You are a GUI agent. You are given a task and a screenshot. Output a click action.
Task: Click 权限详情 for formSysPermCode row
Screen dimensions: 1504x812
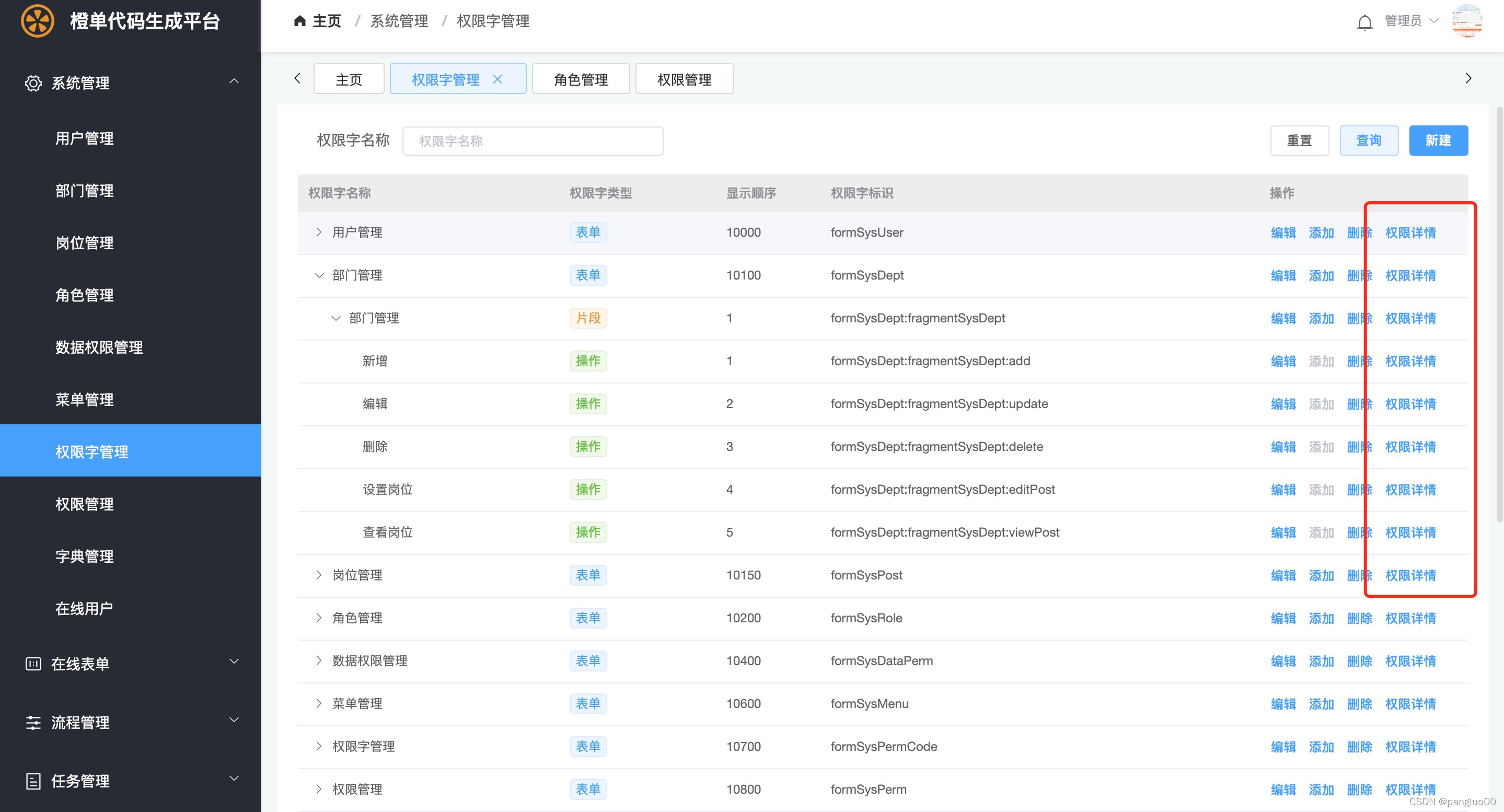click(x=1410, y=747)
